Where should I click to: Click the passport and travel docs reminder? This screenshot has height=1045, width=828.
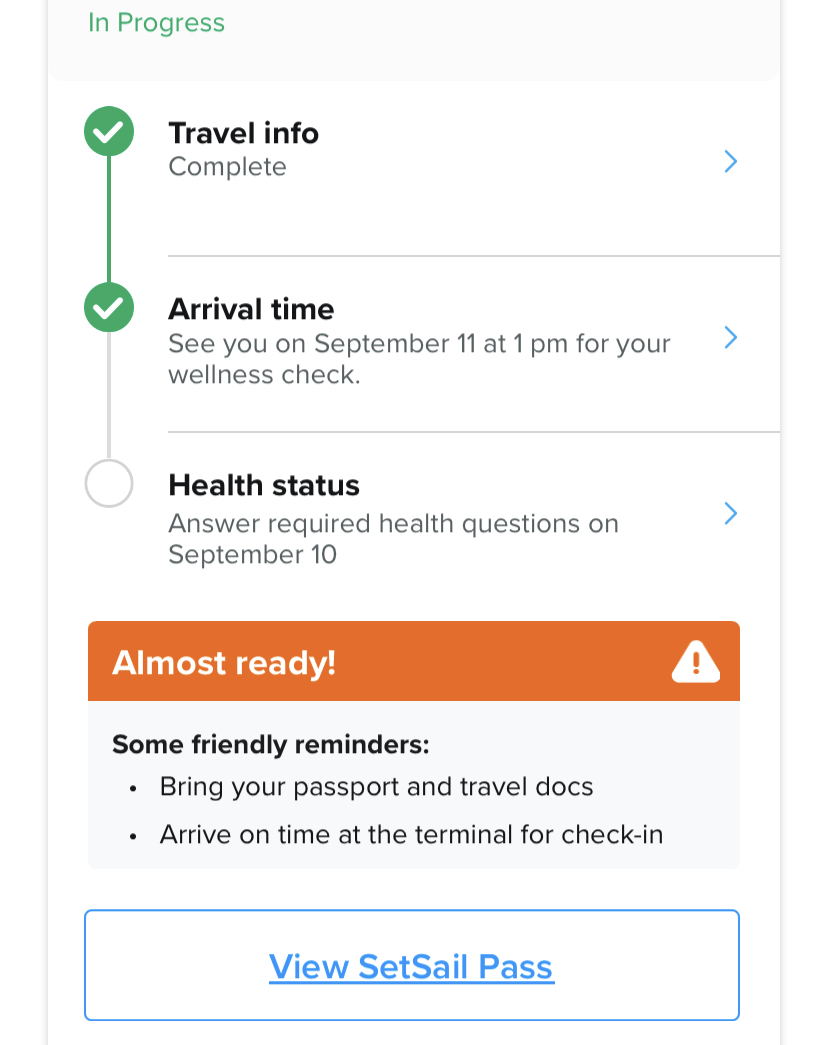376,786
